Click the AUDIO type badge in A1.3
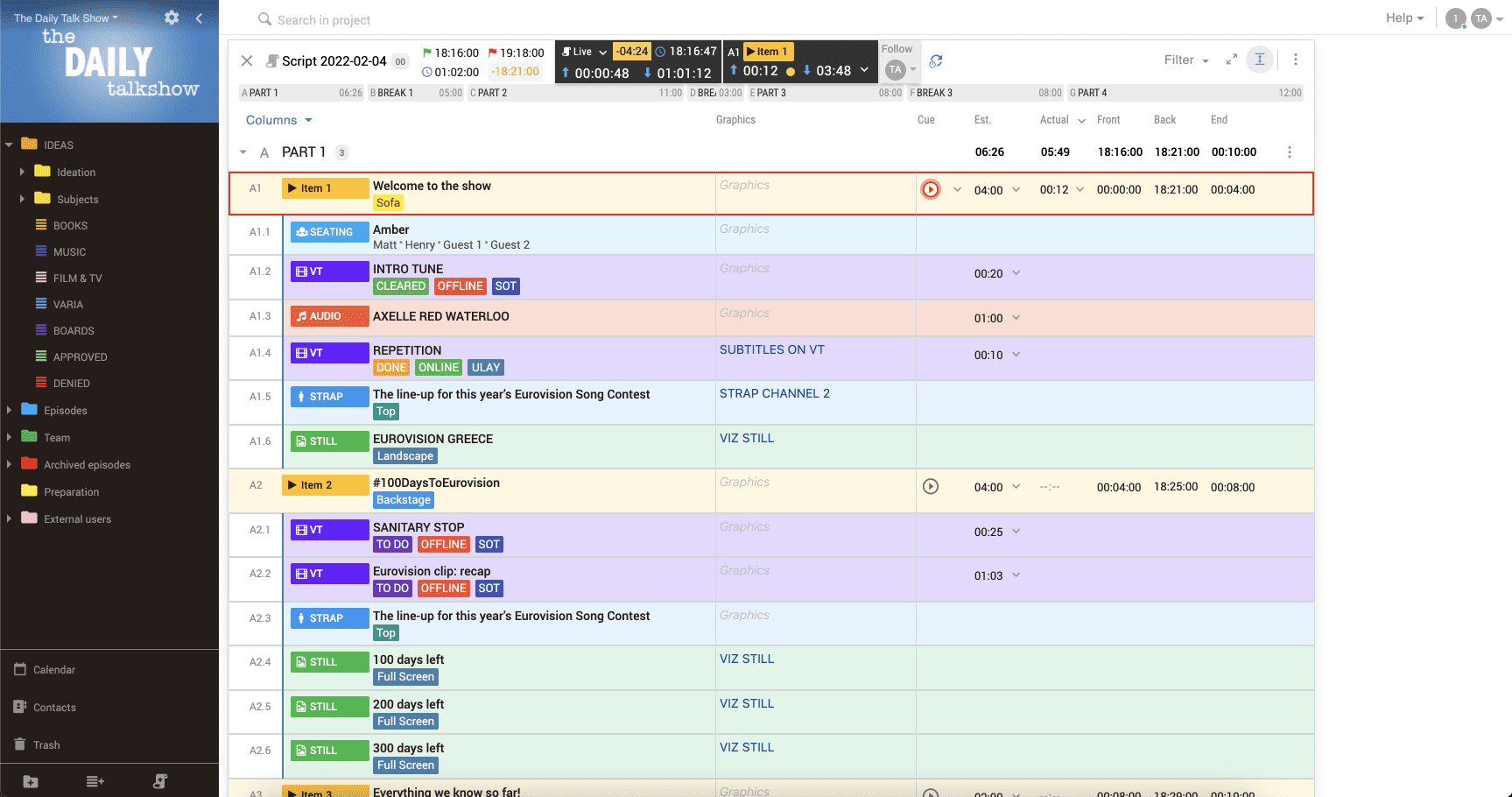 (329, 316)
